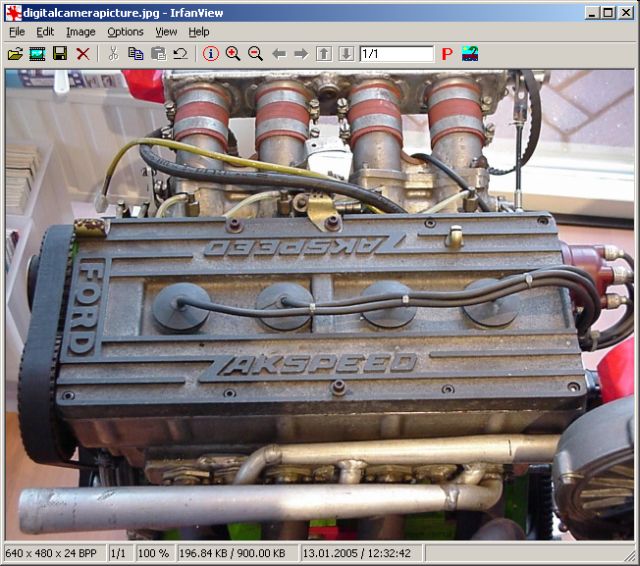Open a file with the folder icon
The image size is (640, 566).
tap(15, 54)
